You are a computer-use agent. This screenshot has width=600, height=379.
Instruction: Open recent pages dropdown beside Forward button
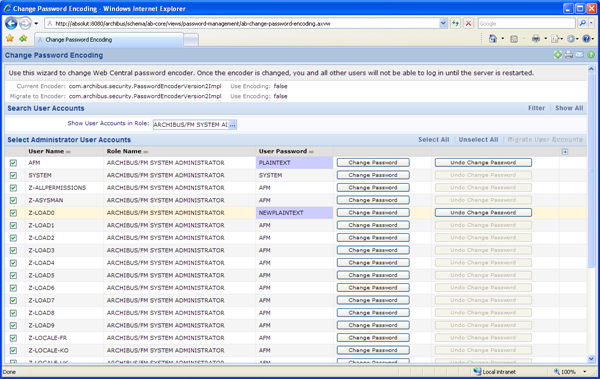pos(36,24)
